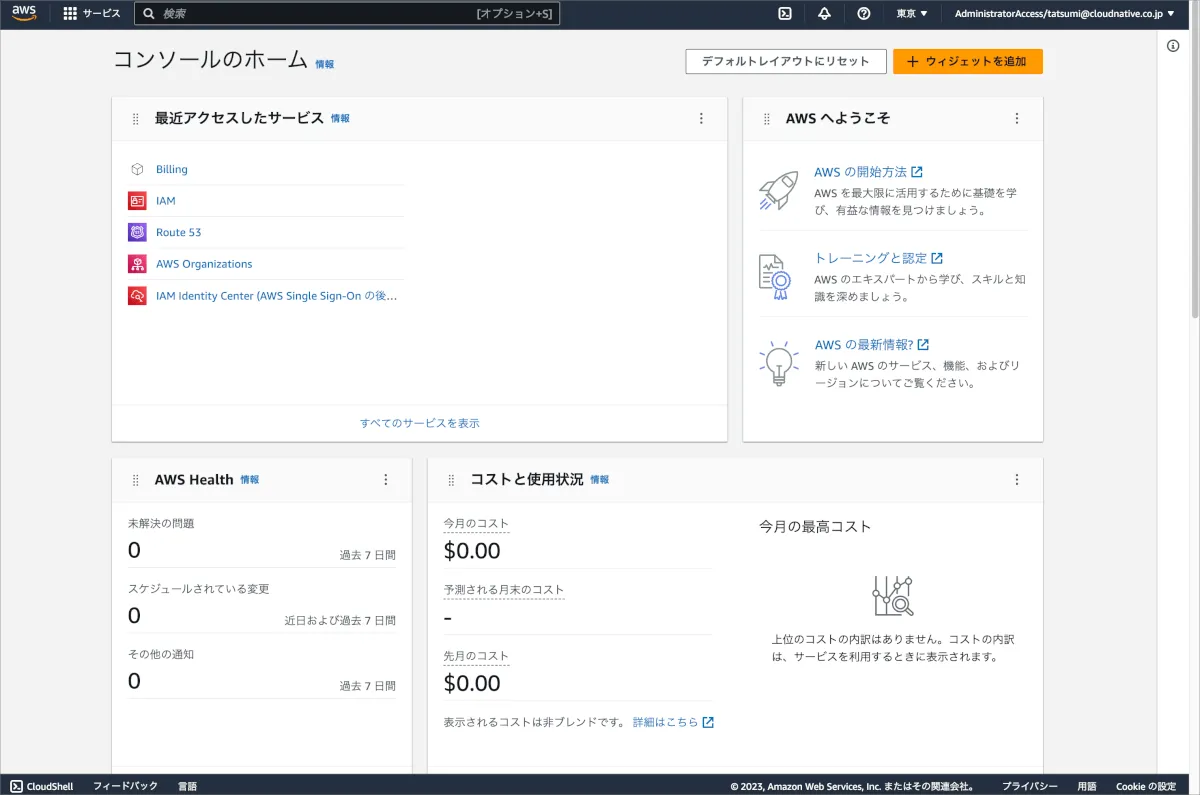
Task: Open the help question mark icon
Action: click(x=864, y=14)
